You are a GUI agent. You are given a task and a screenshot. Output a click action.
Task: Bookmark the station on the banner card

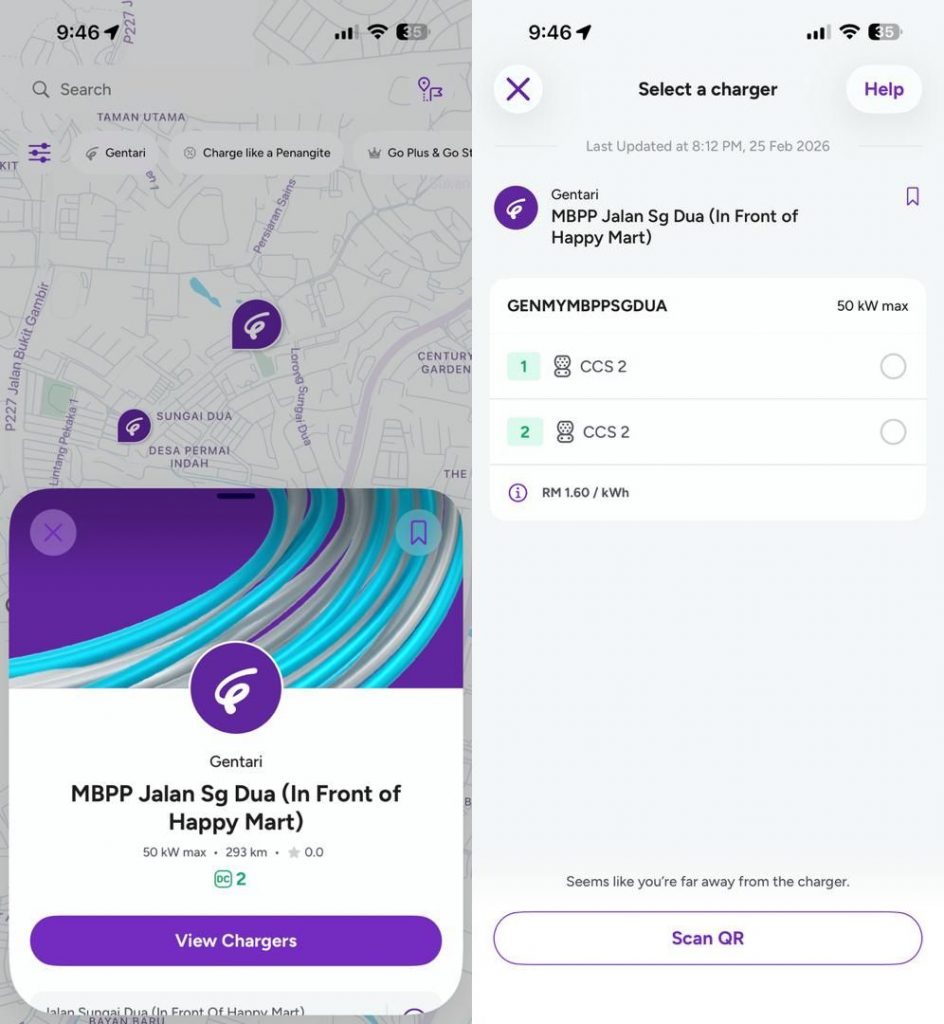pos(418,532)
